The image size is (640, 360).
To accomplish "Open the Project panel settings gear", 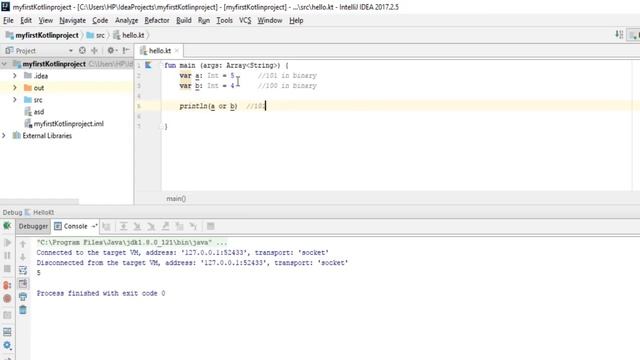I will pyautogui.click(x=111, y=50).
